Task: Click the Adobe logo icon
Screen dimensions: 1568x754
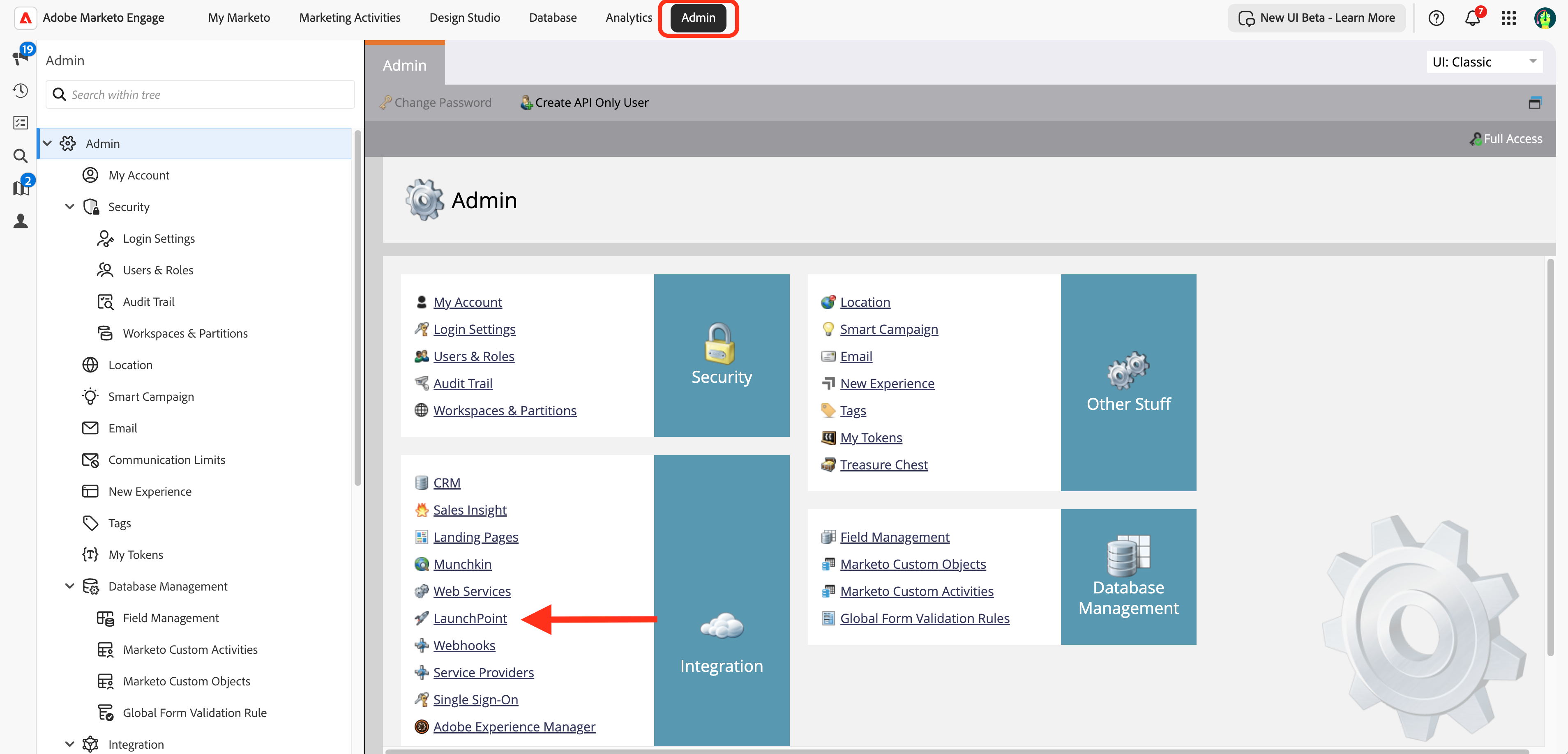Action: tap(25, 18)
